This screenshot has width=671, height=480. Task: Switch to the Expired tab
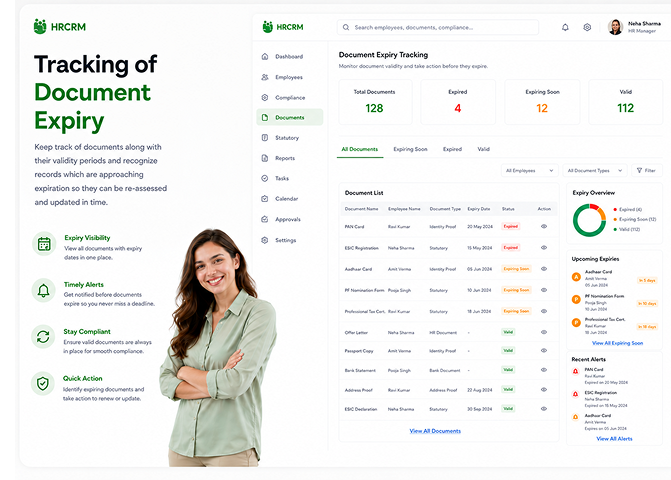point(452,149)
